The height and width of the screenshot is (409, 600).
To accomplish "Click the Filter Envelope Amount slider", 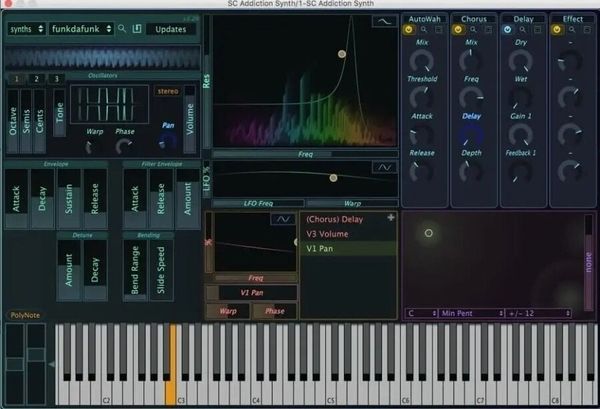I will [188, 199].
